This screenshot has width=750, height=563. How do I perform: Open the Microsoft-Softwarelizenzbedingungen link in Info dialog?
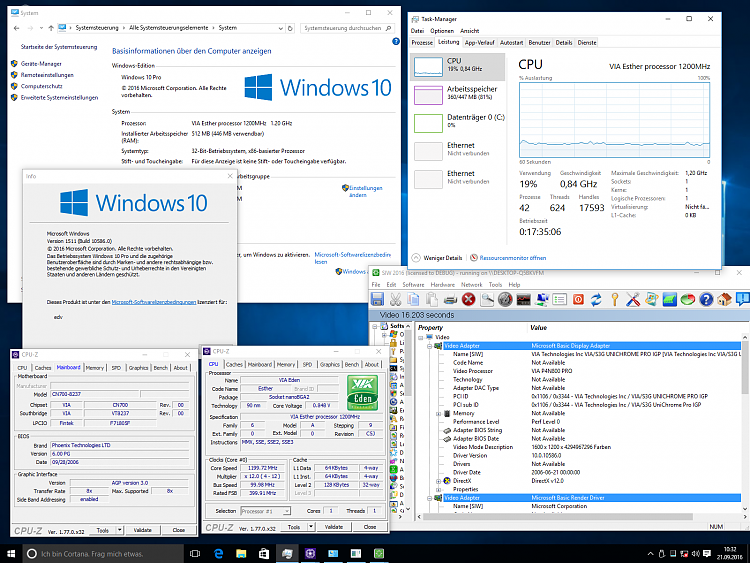point(154,302)
